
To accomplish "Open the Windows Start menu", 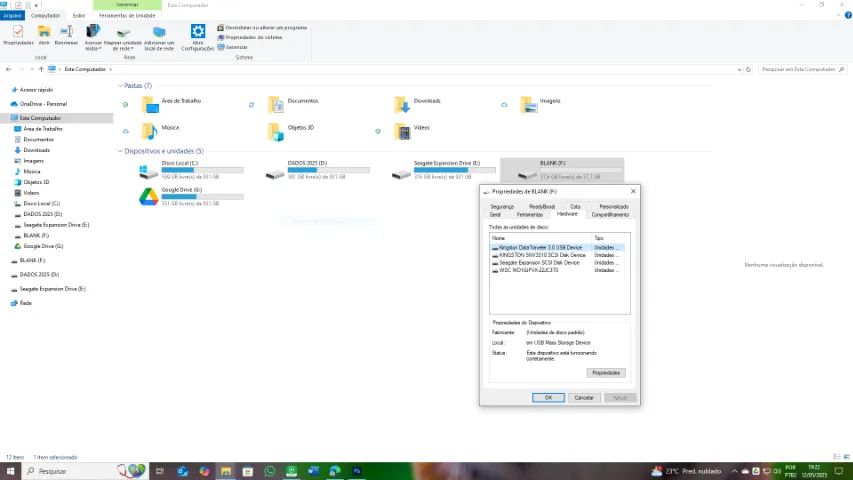I will [10, 471].
